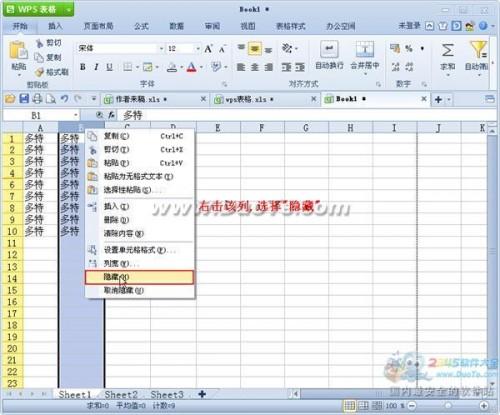Switch to the Sheet3 worksheet tab
This screenshot has width=500, height=415.
pos(167,395)
